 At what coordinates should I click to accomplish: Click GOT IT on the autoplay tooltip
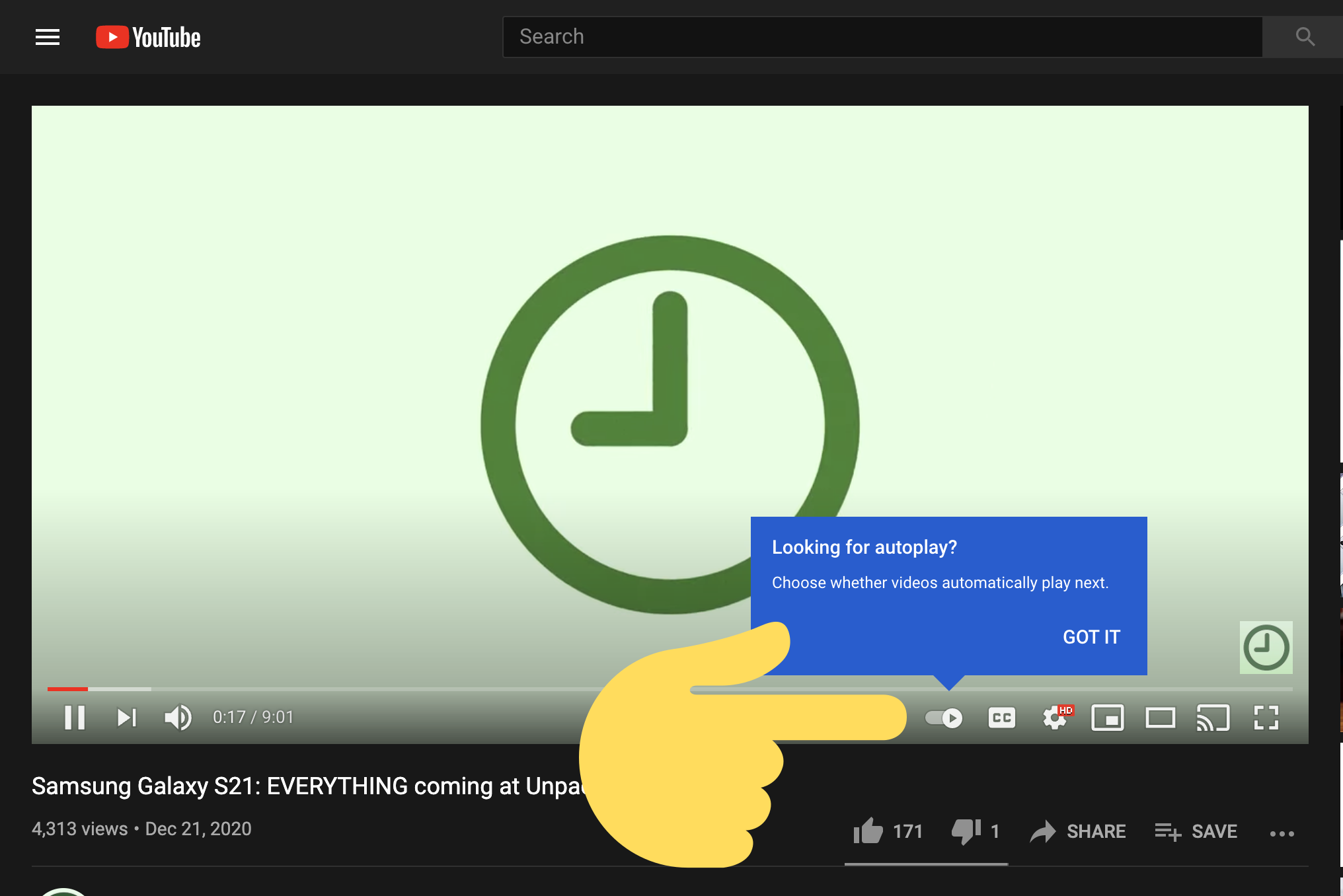click(x=1091, y=637)
